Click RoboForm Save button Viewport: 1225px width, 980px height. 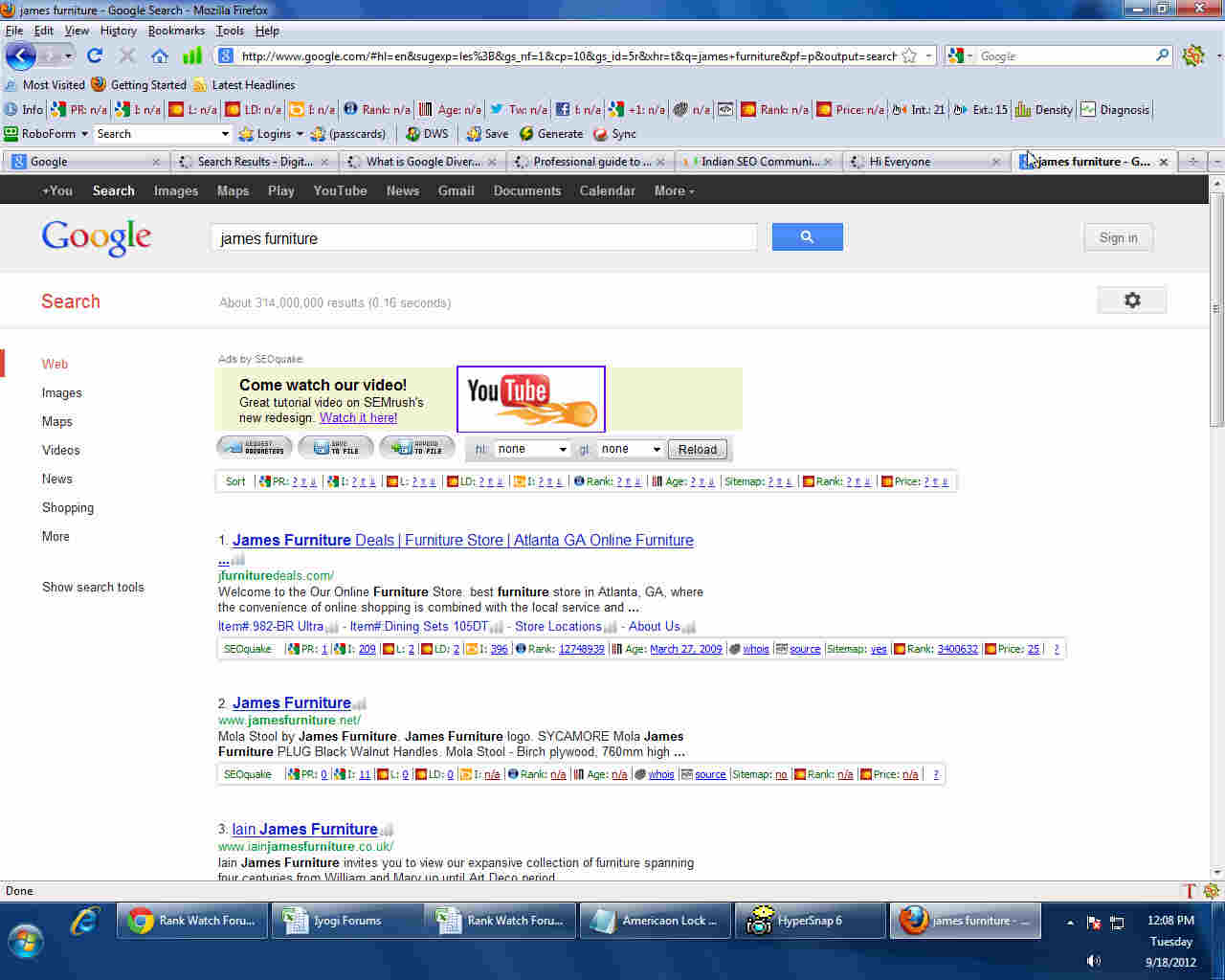point(487,134)
